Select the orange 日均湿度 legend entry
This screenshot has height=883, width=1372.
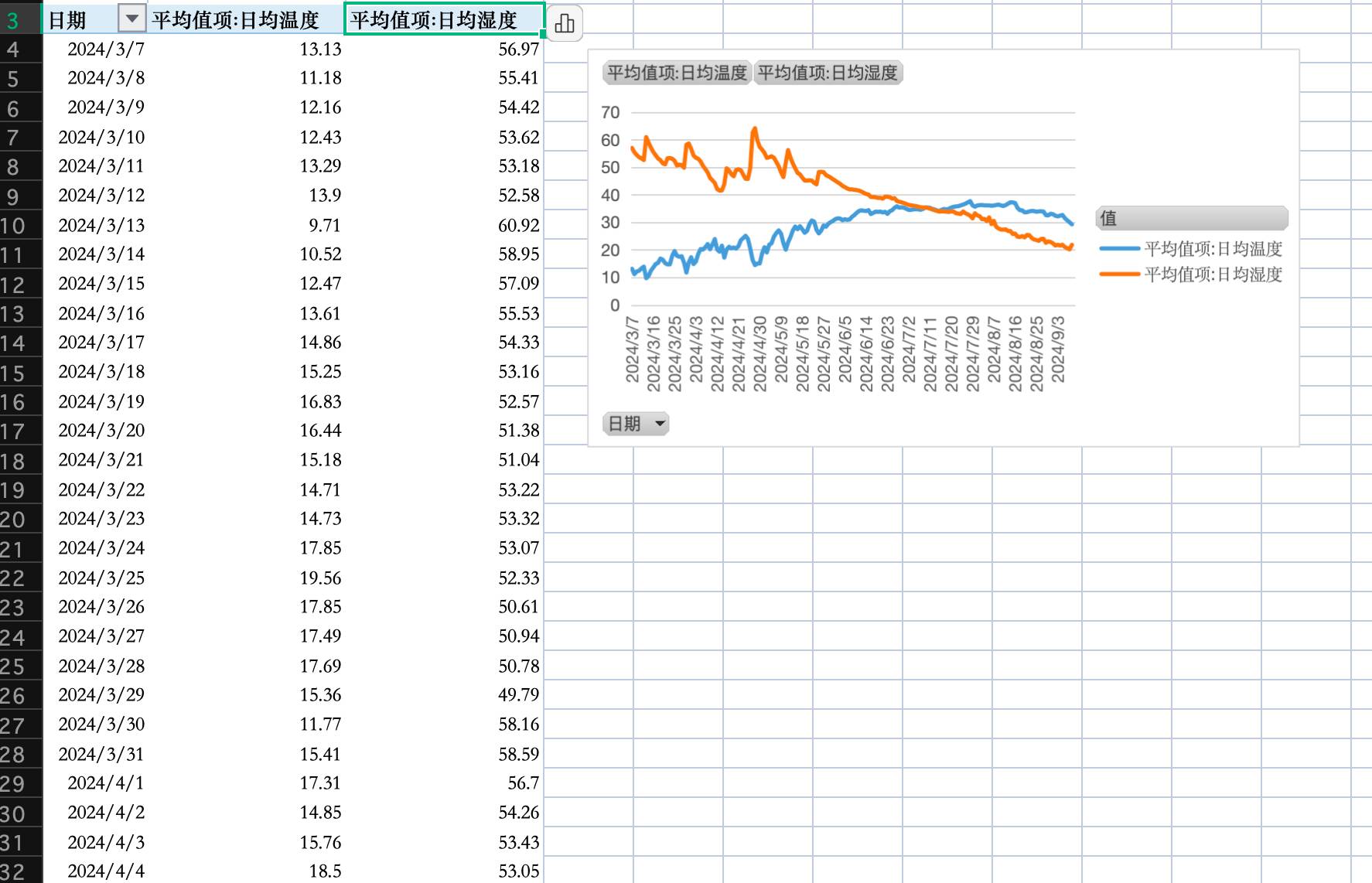point(1191,274)
